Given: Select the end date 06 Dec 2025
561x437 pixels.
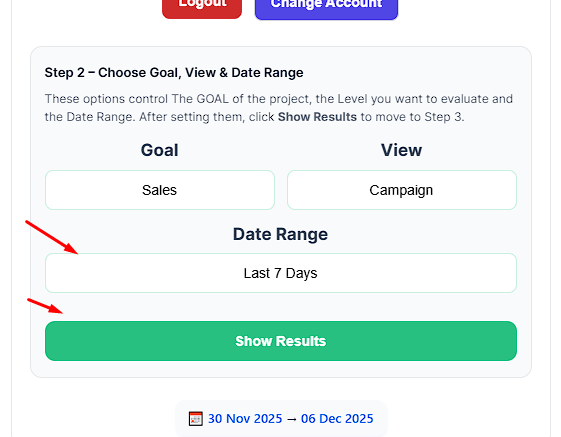Looking at the screenshot, I should coord(337,419).
